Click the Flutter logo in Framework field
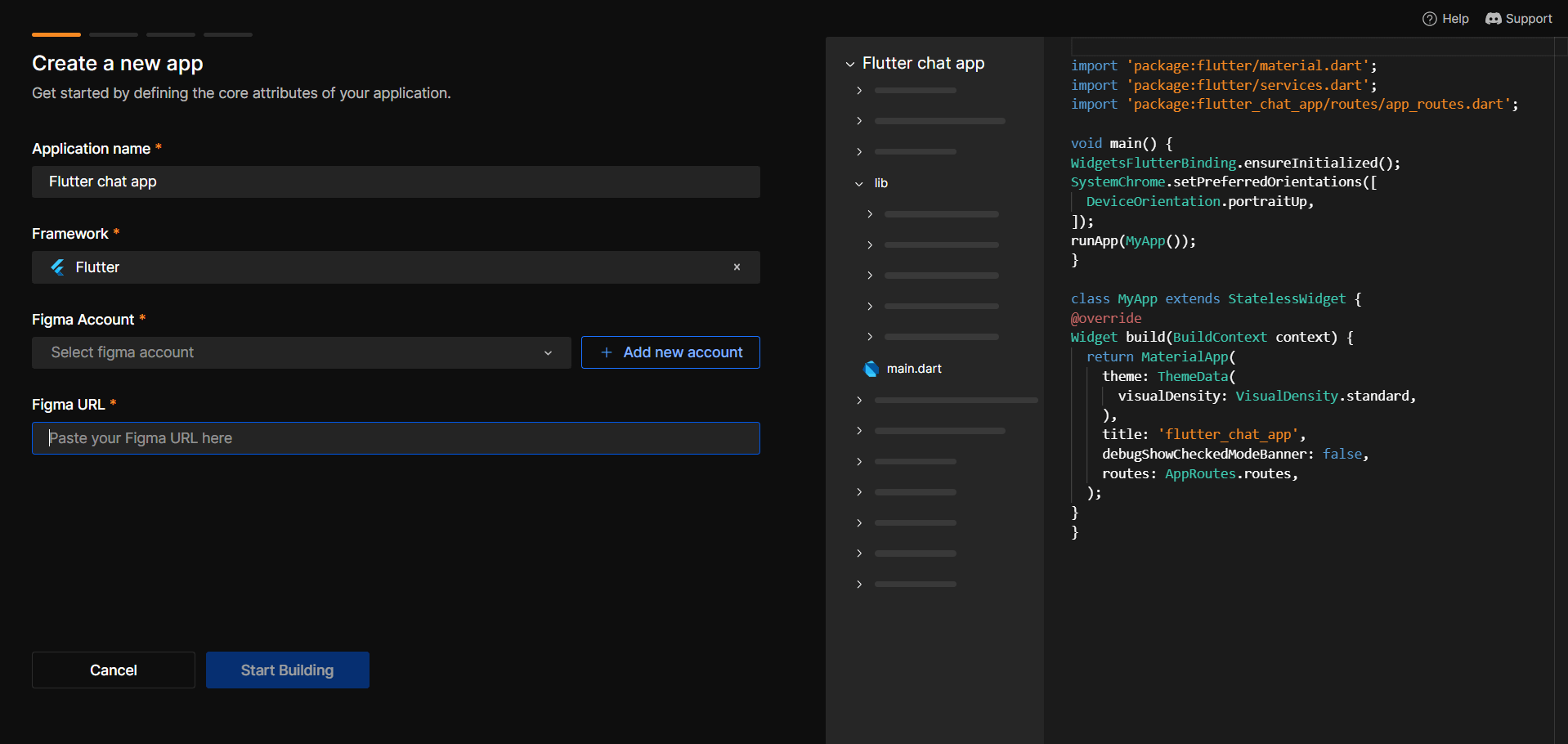 pyautogui.click(x=58, y=267)
